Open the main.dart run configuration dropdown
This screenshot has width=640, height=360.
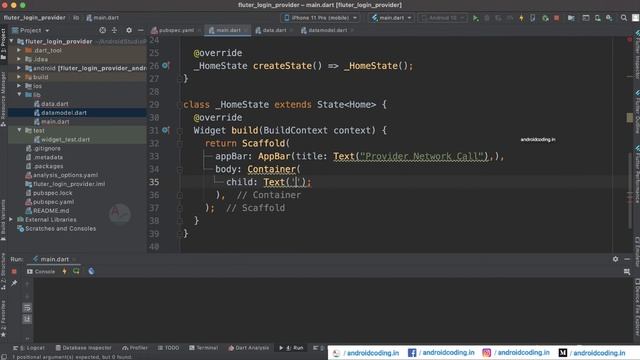click(391, 18)
